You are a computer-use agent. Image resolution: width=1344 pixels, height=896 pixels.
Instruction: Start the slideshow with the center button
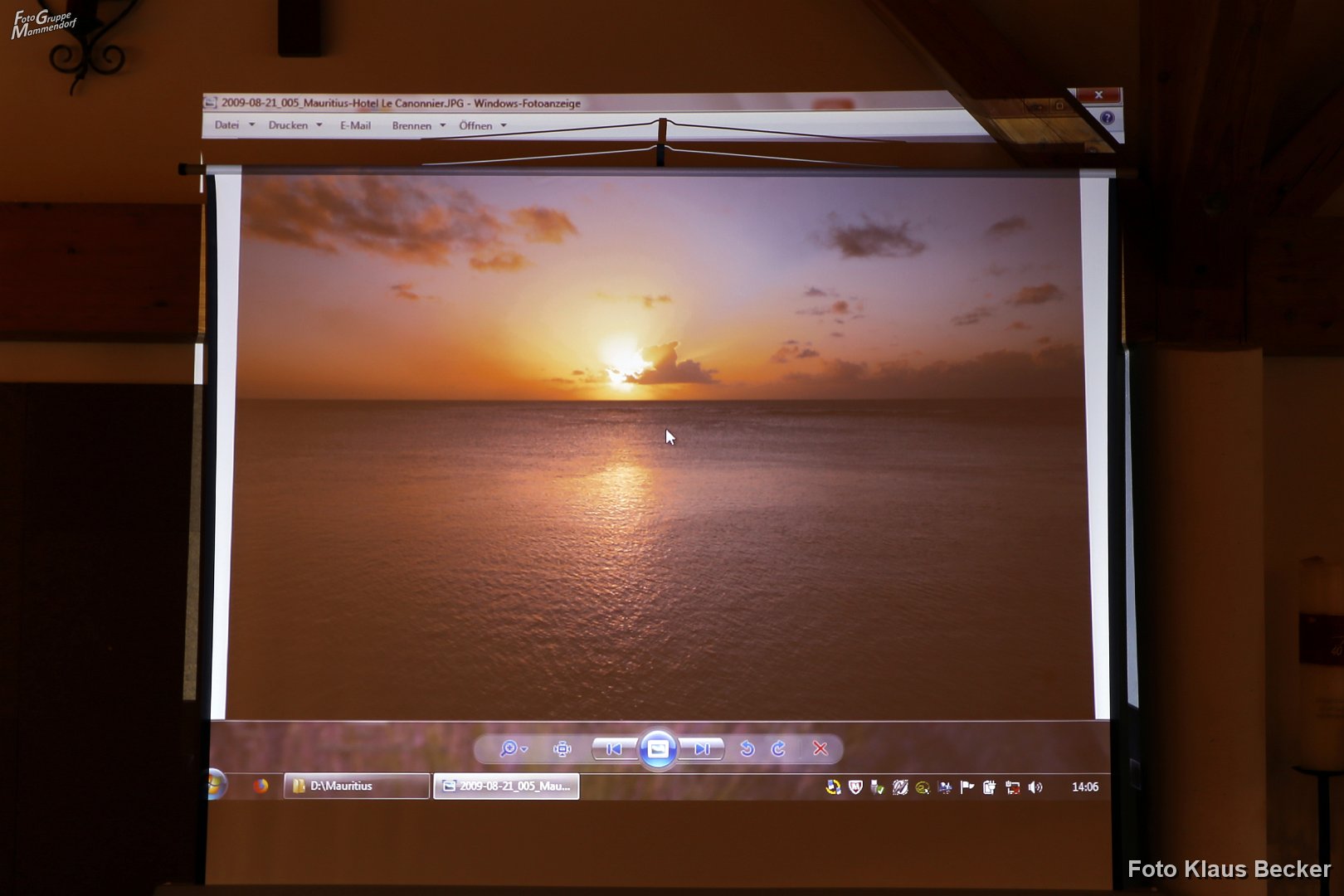658,749
